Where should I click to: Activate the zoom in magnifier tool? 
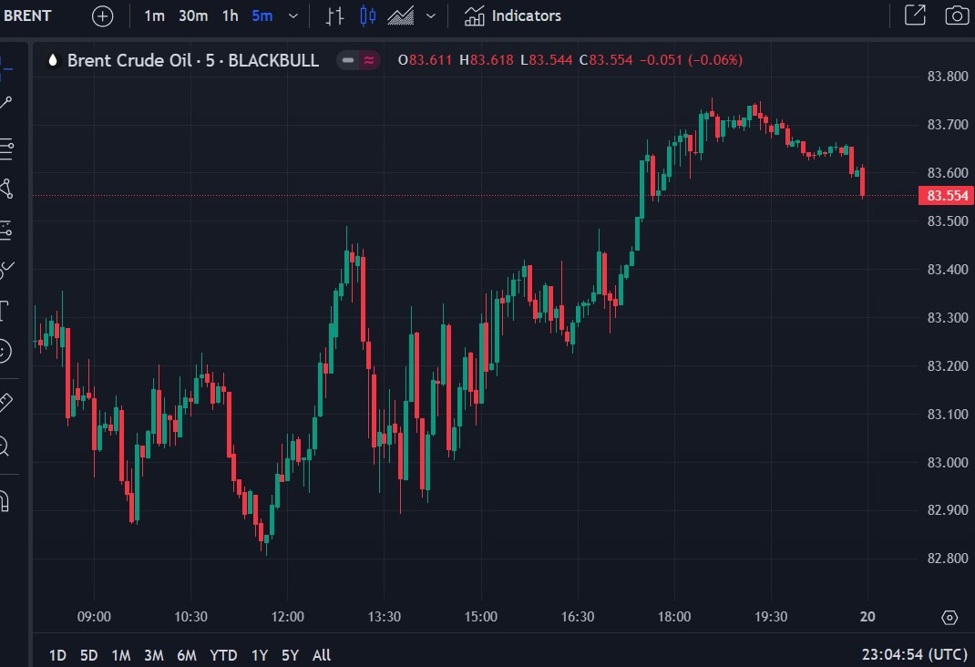pos(5,446)
